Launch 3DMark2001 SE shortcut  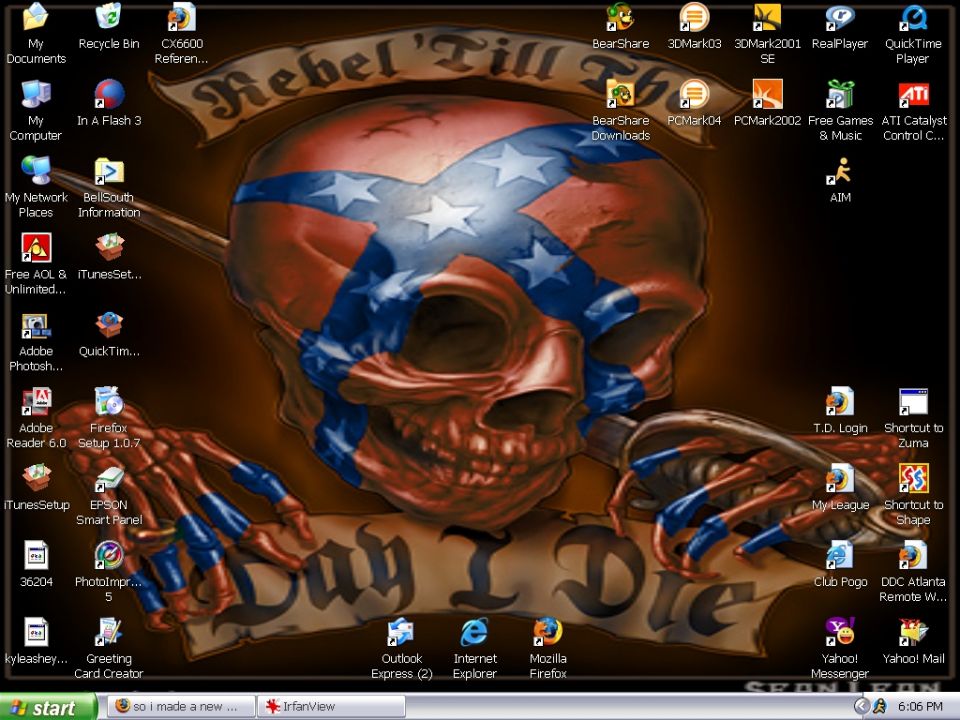[767, 18]
